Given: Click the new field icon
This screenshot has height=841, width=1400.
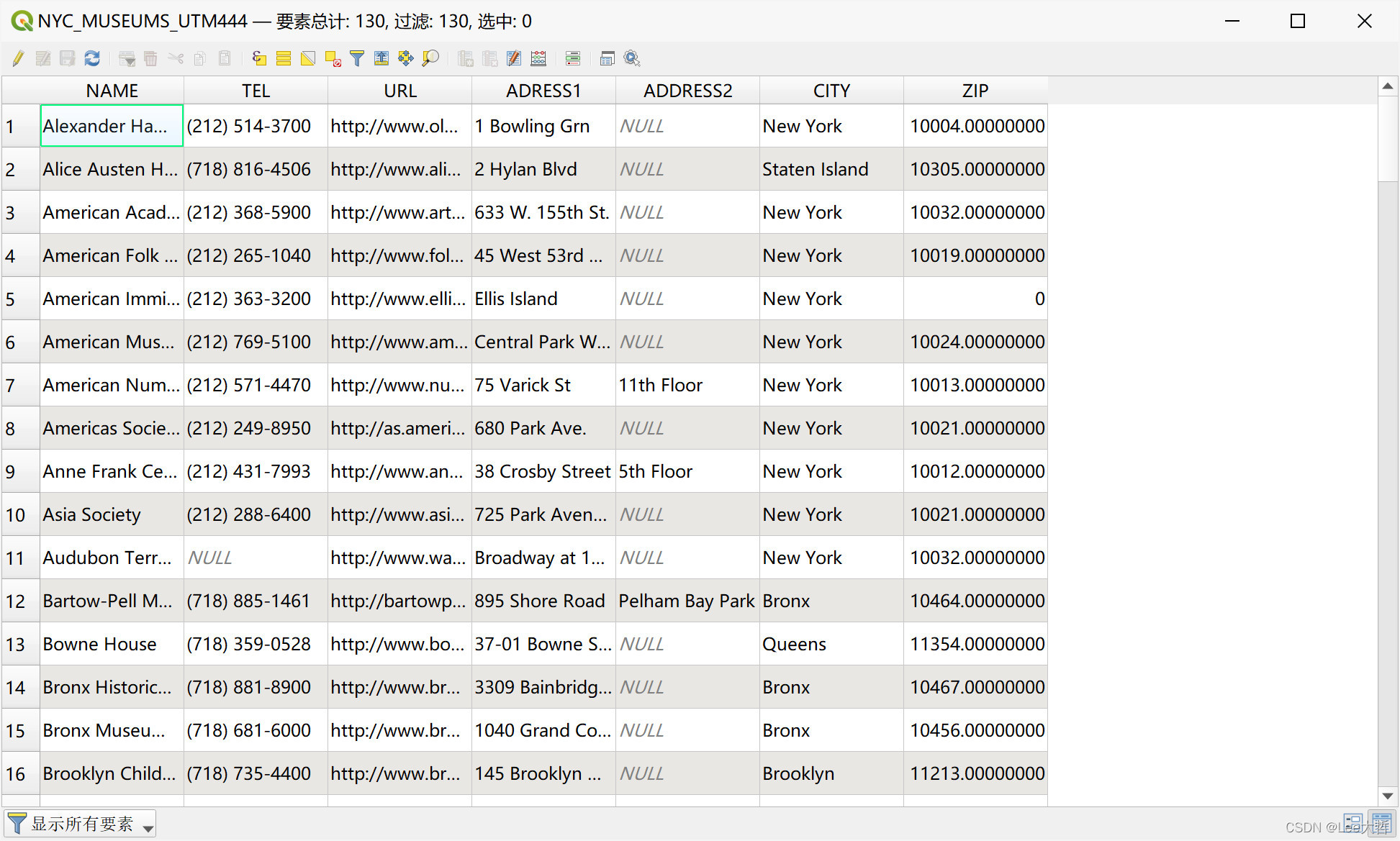Looking at the screenshot, I should click(x=466, y=58).
